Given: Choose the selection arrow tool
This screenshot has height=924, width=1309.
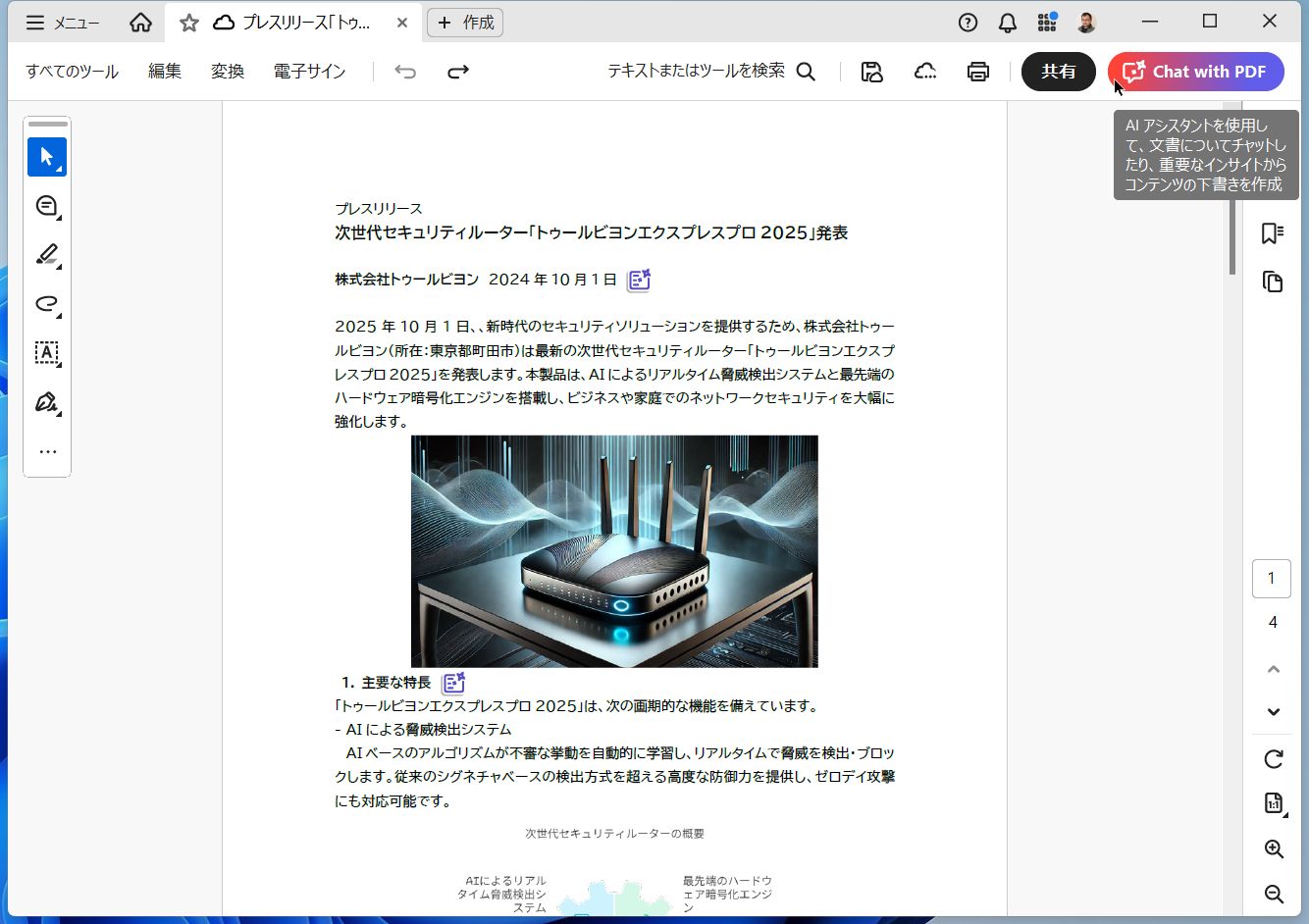Looking at the screenshot, I should coord(47,157).
